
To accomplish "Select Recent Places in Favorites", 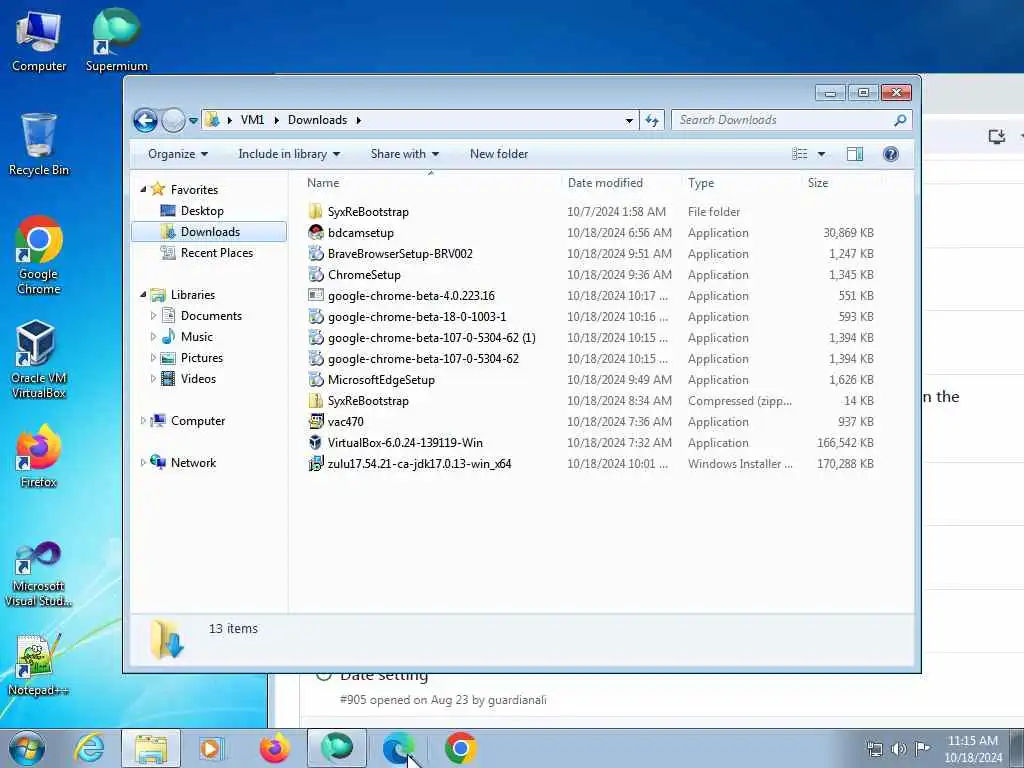I will pos(216,253).
